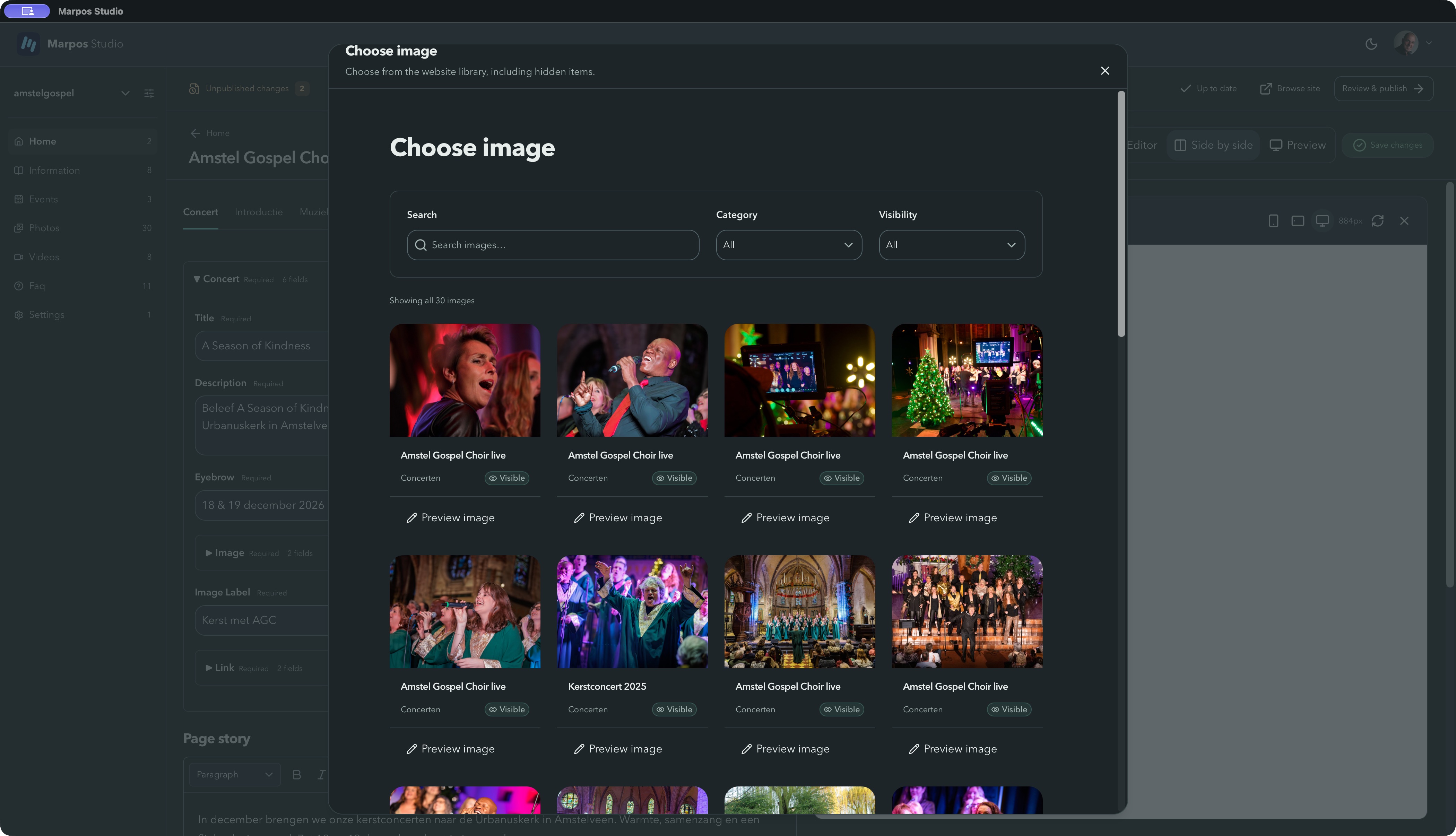This screenshot has height=836, width=1456.
Task: Open Events in the sidebar
Action: click(83, 199)
